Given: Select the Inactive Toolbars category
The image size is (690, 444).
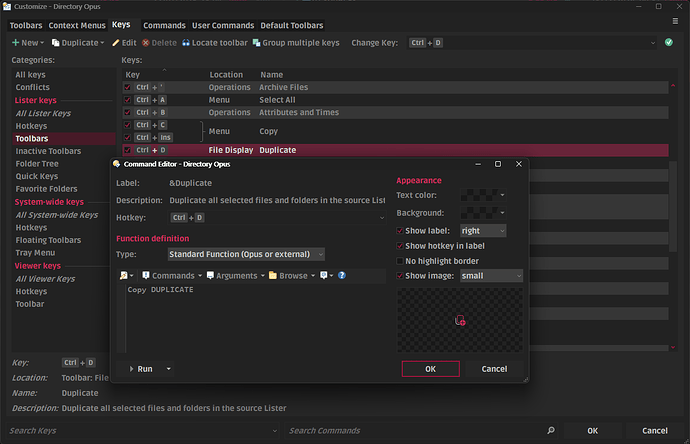Looking at the screenshot, I should click(x=48, y=151).
